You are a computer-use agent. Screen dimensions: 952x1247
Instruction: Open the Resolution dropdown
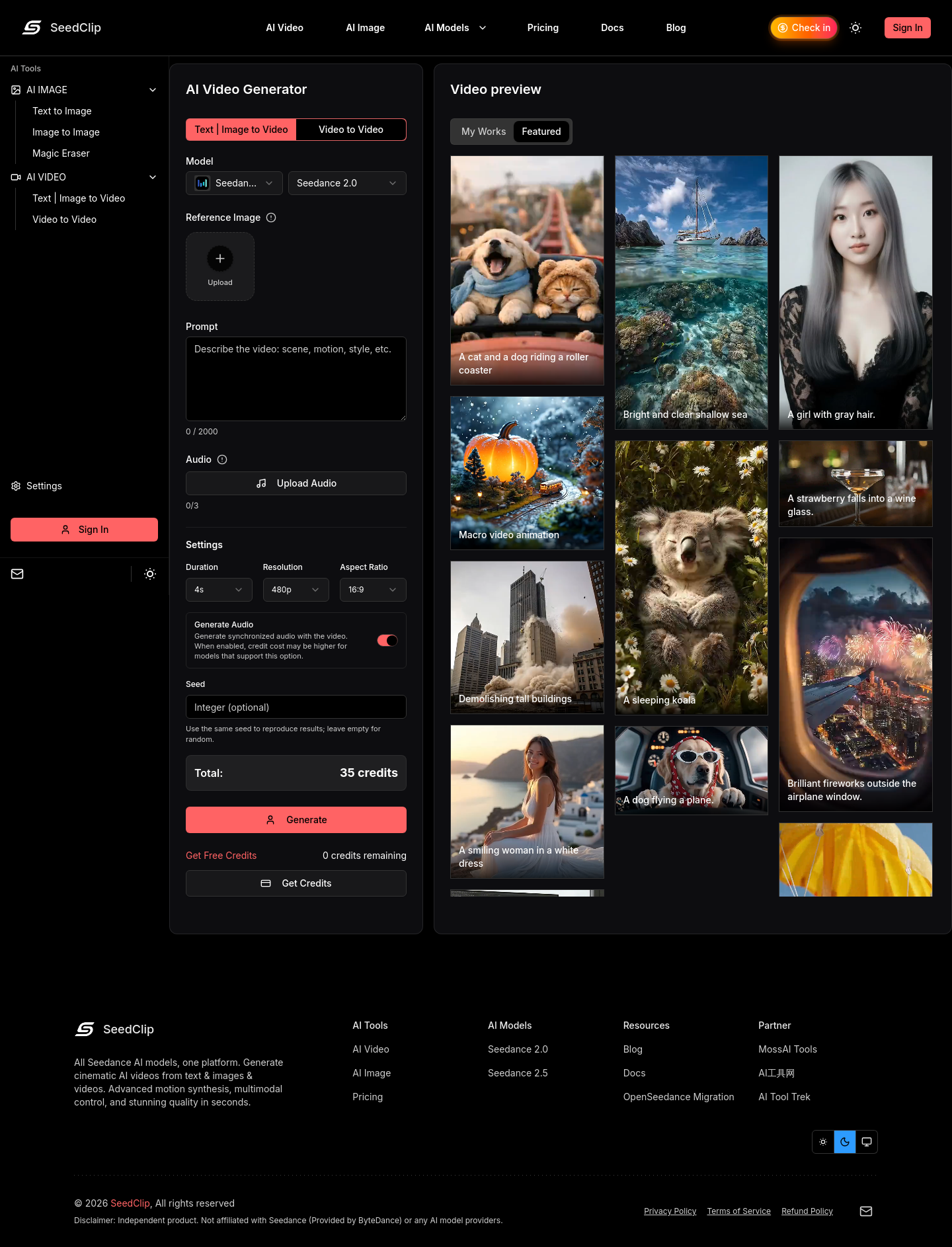pyautogui.click(x=296, y=590)
